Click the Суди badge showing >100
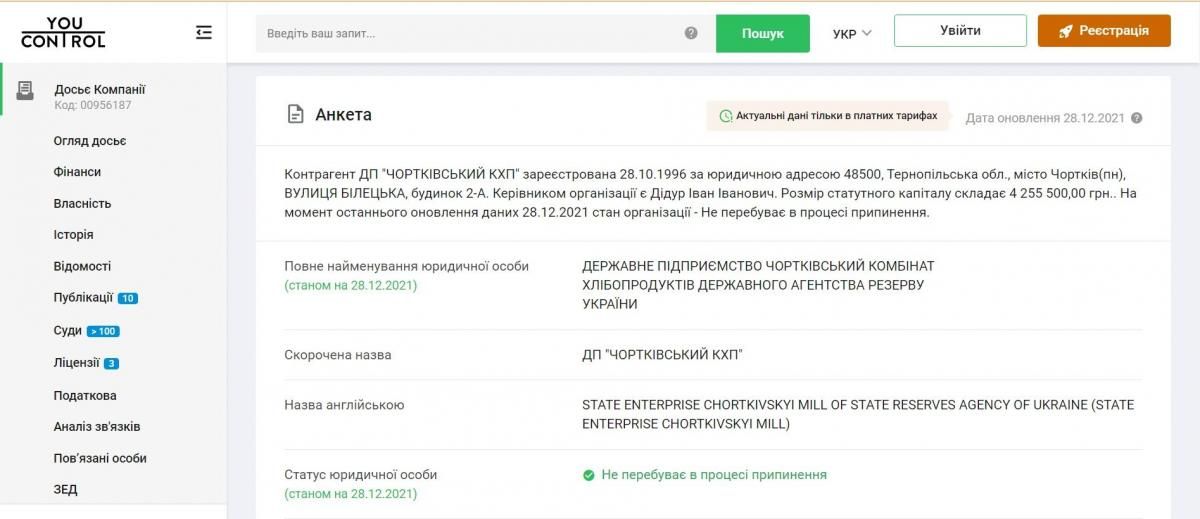1200x519 pixels. point(103,331)
